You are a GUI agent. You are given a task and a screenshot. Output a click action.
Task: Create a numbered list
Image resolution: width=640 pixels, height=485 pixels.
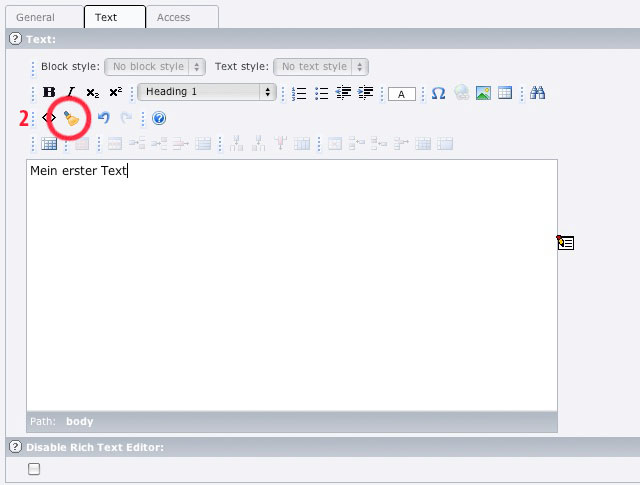(299, 93)
